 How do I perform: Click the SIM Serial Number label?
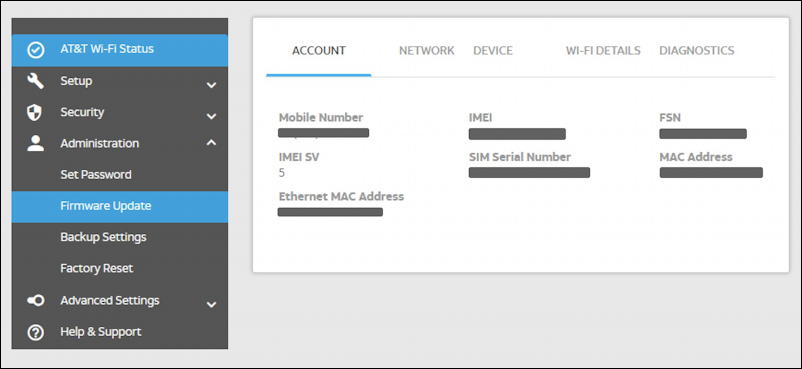520,157
